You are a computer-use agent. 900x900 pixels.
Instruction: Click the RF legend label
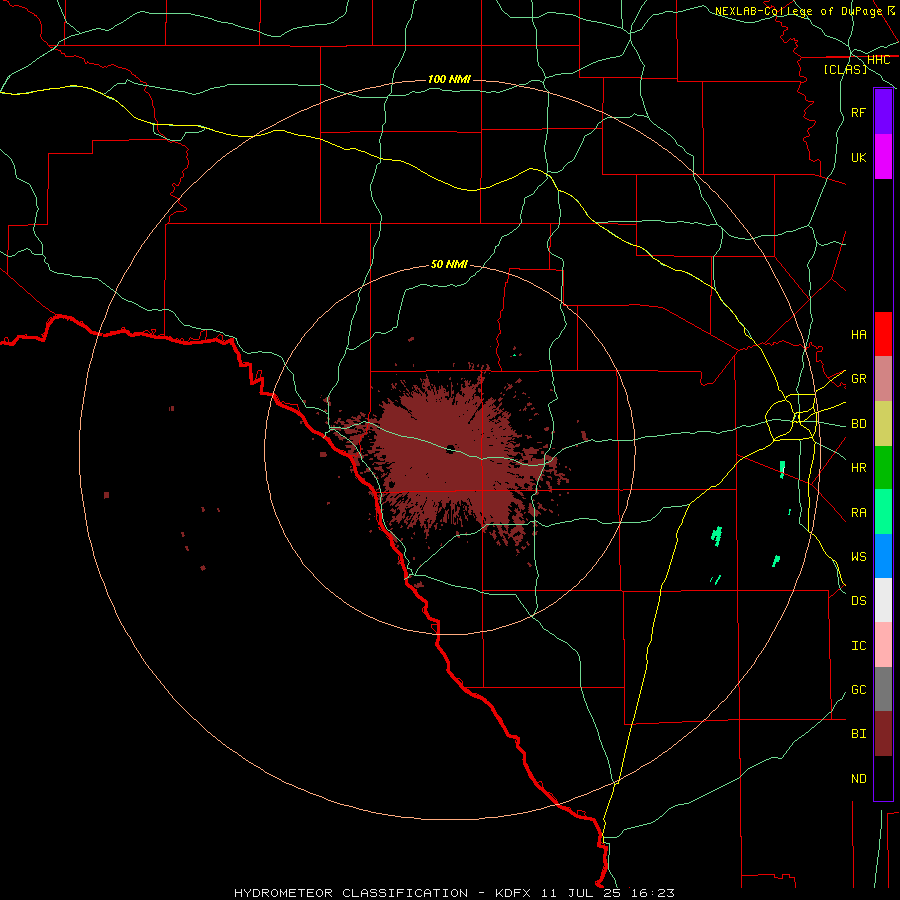(x=858, y=112)
